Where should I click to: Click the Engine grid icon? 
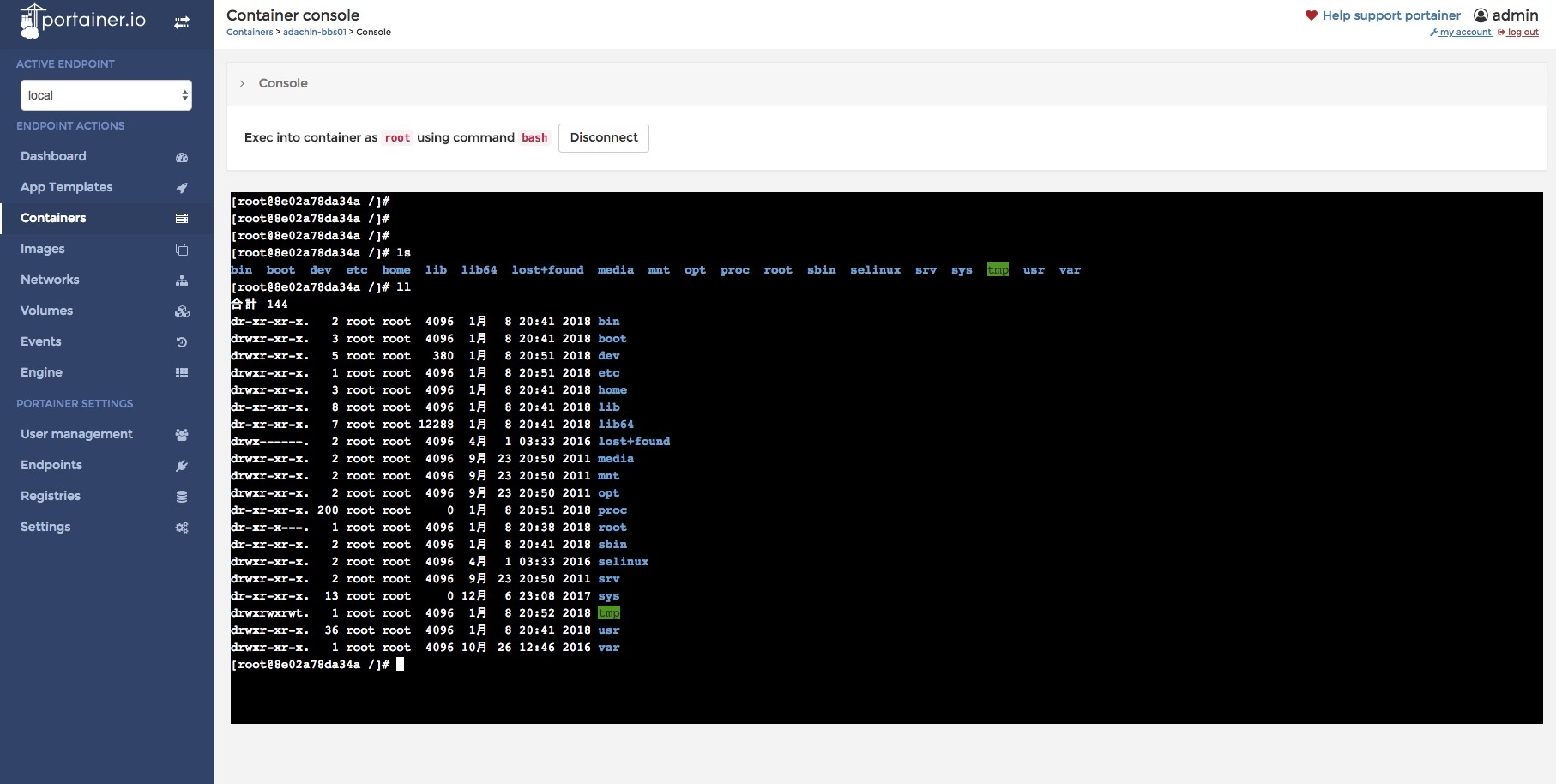[182, 373]
